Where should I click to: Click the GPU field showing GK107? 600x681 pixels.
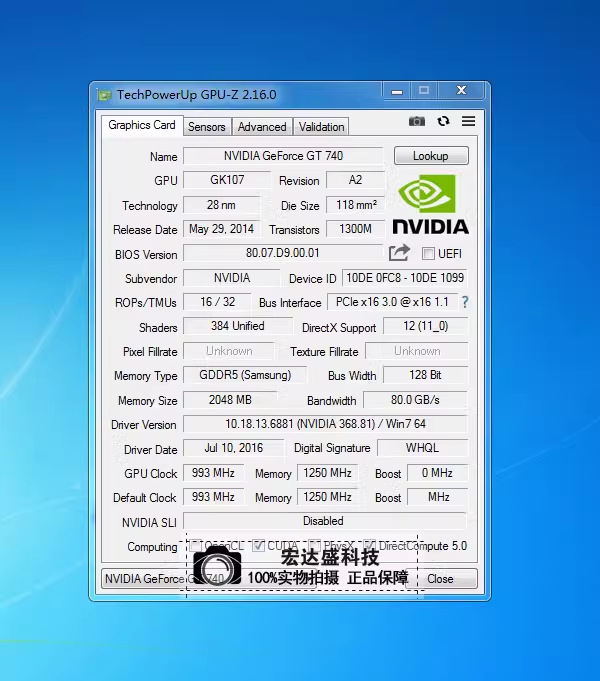click(x=227, y=180)
